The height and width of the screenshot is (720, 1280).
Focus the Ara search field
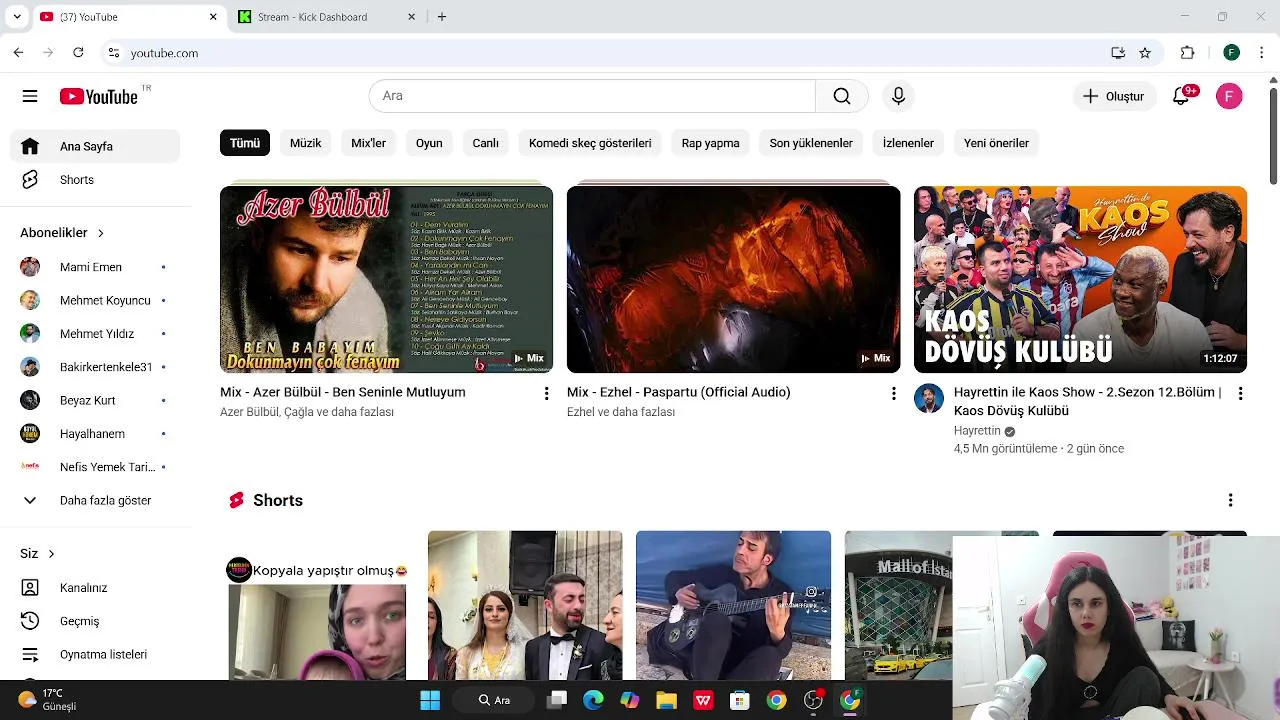point(592,96)
